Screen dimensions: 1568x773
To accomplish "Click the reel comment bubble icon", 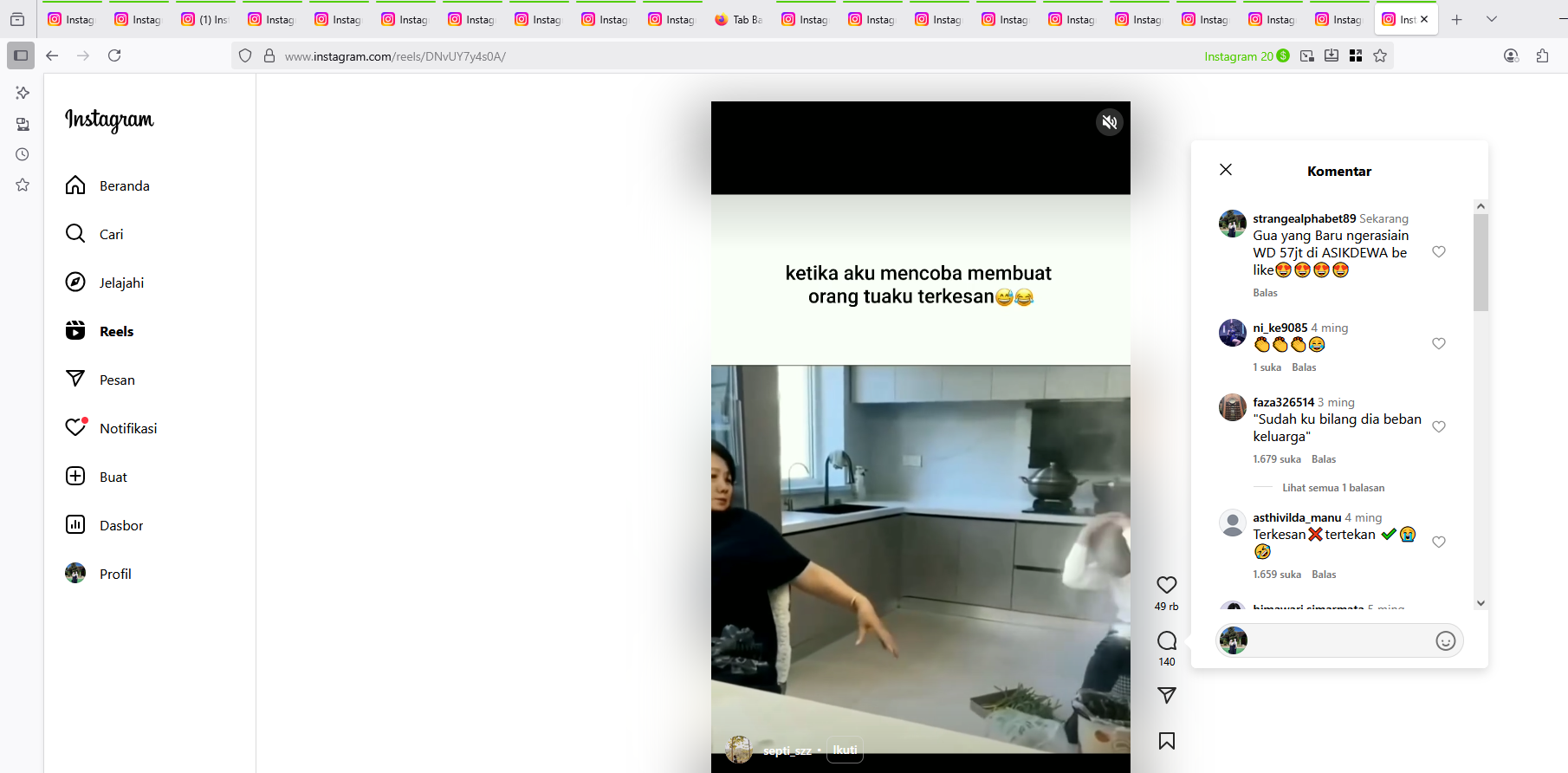I will coord(1167,640).
